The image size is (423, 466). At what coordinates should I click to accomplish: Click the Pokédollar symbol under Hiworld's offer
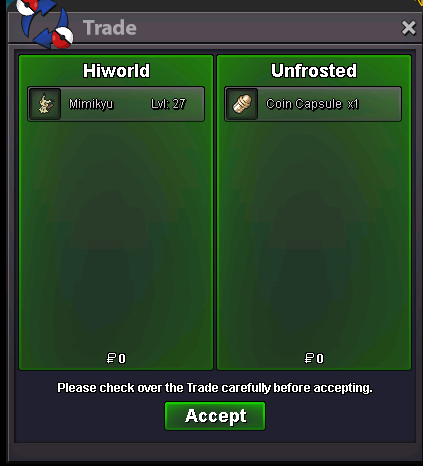click(111, 358)
